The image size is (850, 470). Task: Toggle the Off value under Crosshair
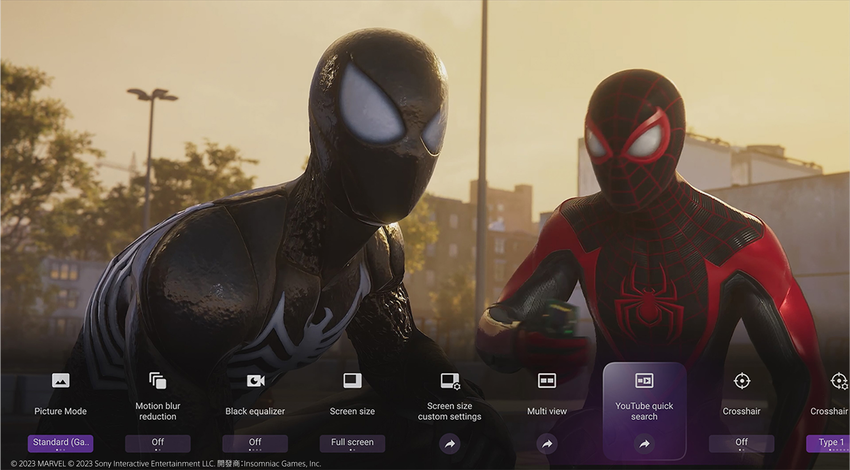[742, 443]
